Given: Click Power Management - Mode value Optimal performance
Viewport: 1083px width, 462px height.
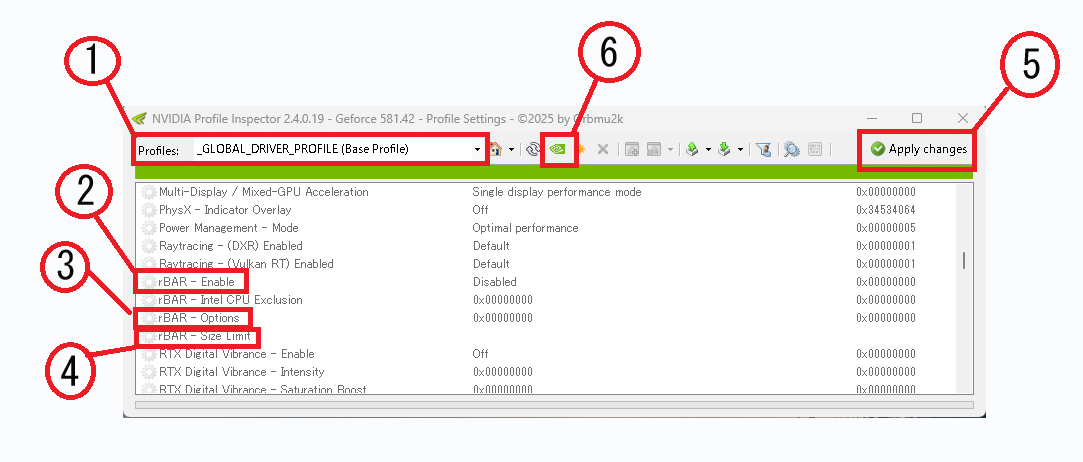Looking at the screenshot, I should point(525,228).
